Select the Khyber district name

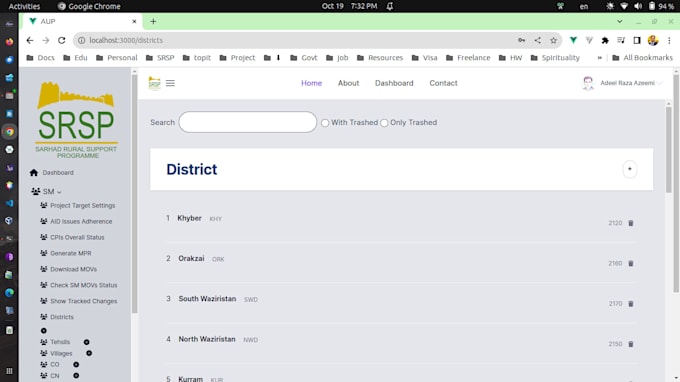pyautogui.click(x=190, y=218)
